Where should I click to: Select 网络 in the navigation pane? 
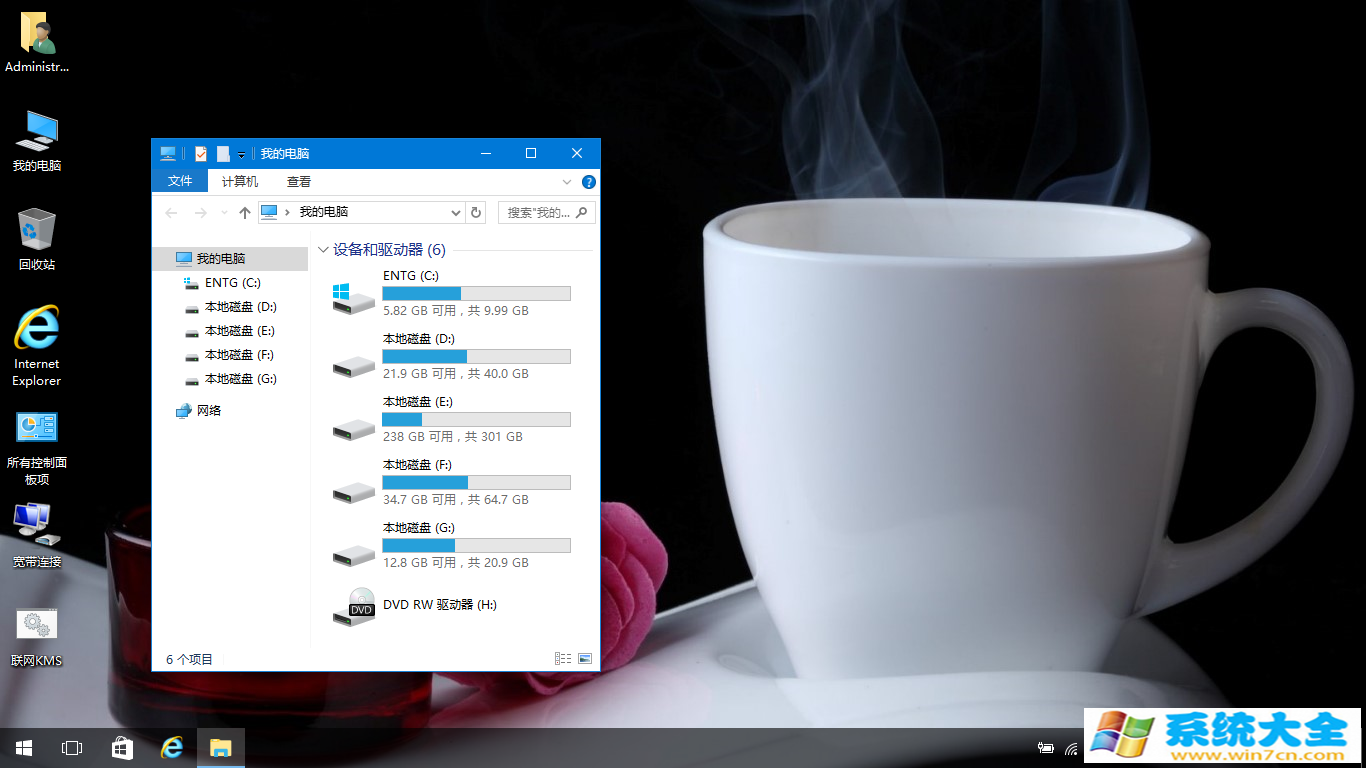207,410
